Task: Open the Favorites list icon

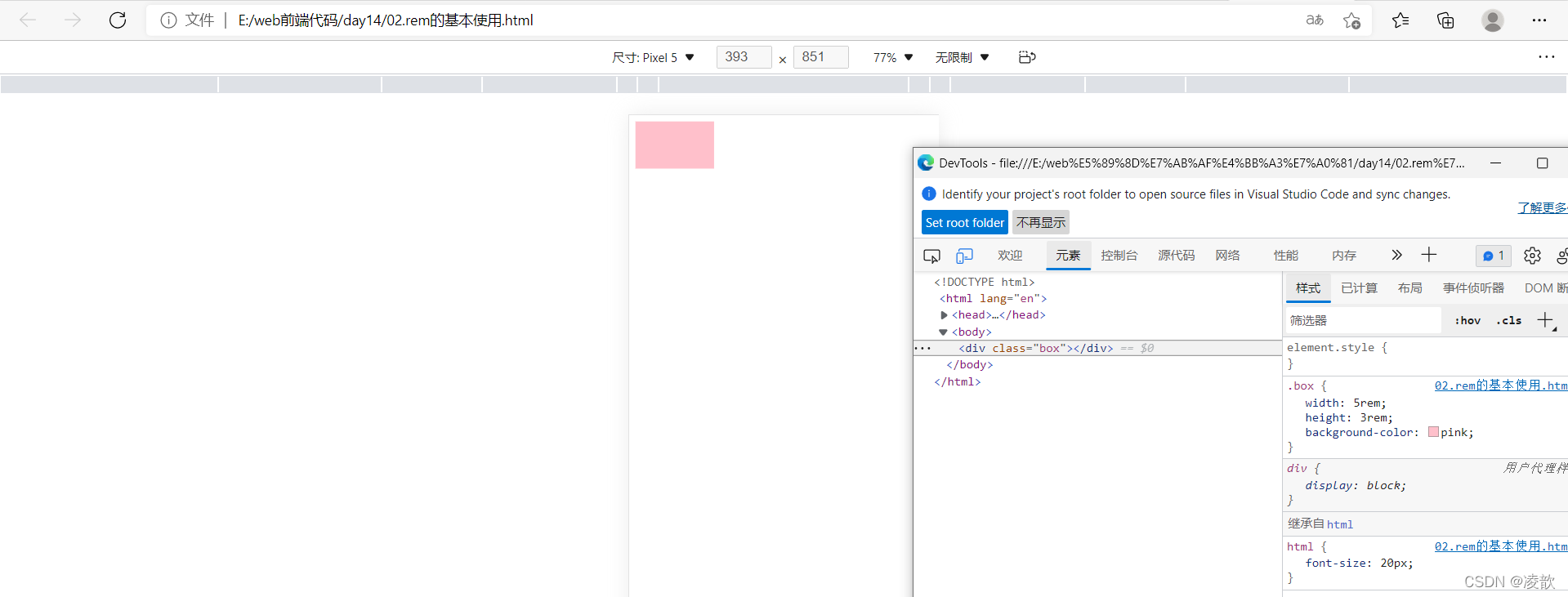Action: pos(1400,20)
